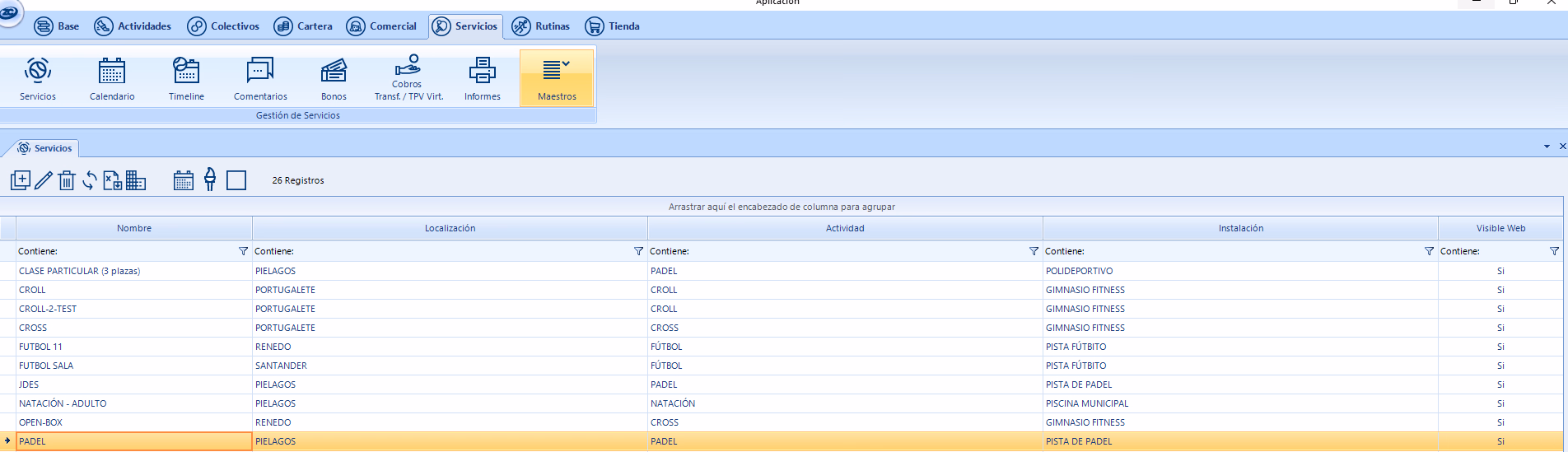This screenshot has width=1568, height=452.
Task: Click the torch icon in toolbar
Action: pos(210,179)
